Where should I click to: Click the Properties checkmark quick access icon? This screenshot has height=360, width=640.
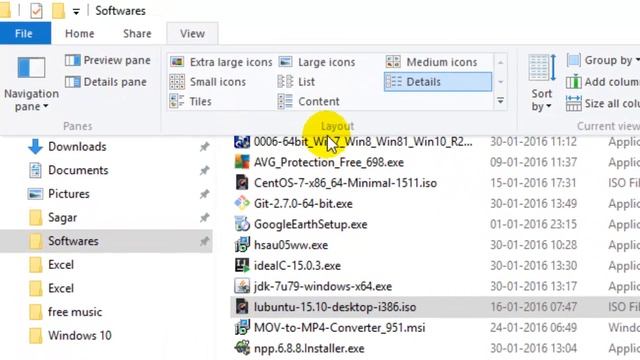36,11
